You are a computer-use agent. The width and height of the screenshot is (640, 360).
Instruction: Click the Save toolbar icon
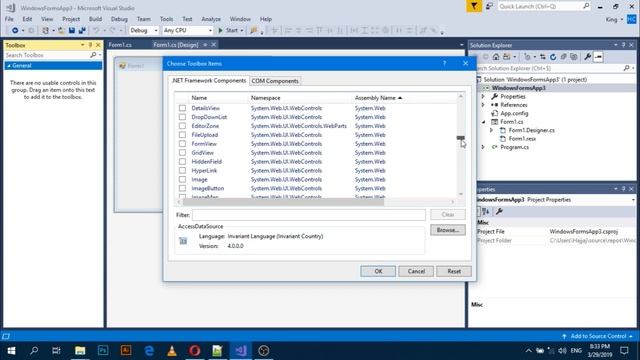pyautogui.click(x=72, y=31)
